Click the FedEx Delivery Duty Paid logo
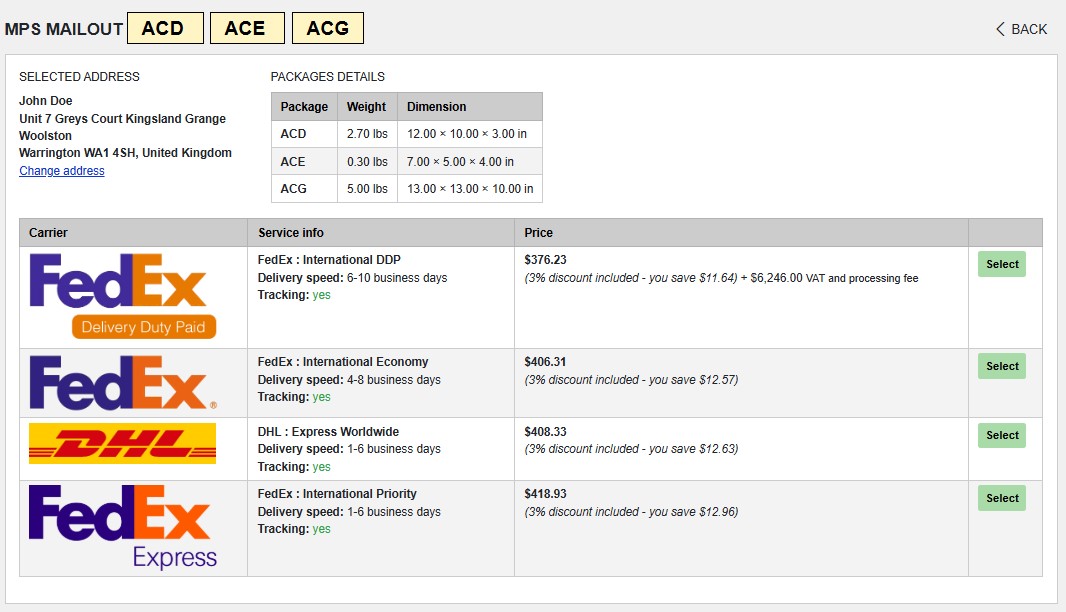Image resolution: width=1066 pixels, height=612 pixels. (x=123, y=296)
